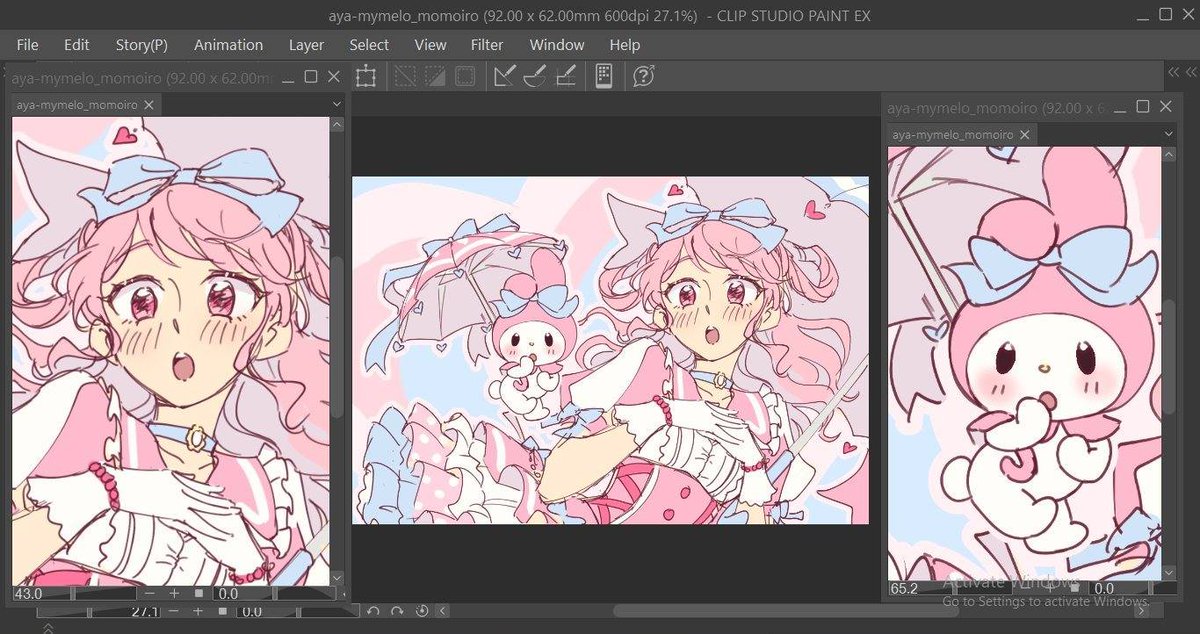Open the Window menu
The width and height of the screenshot is (1200, 634).
(x=557, y=45)
